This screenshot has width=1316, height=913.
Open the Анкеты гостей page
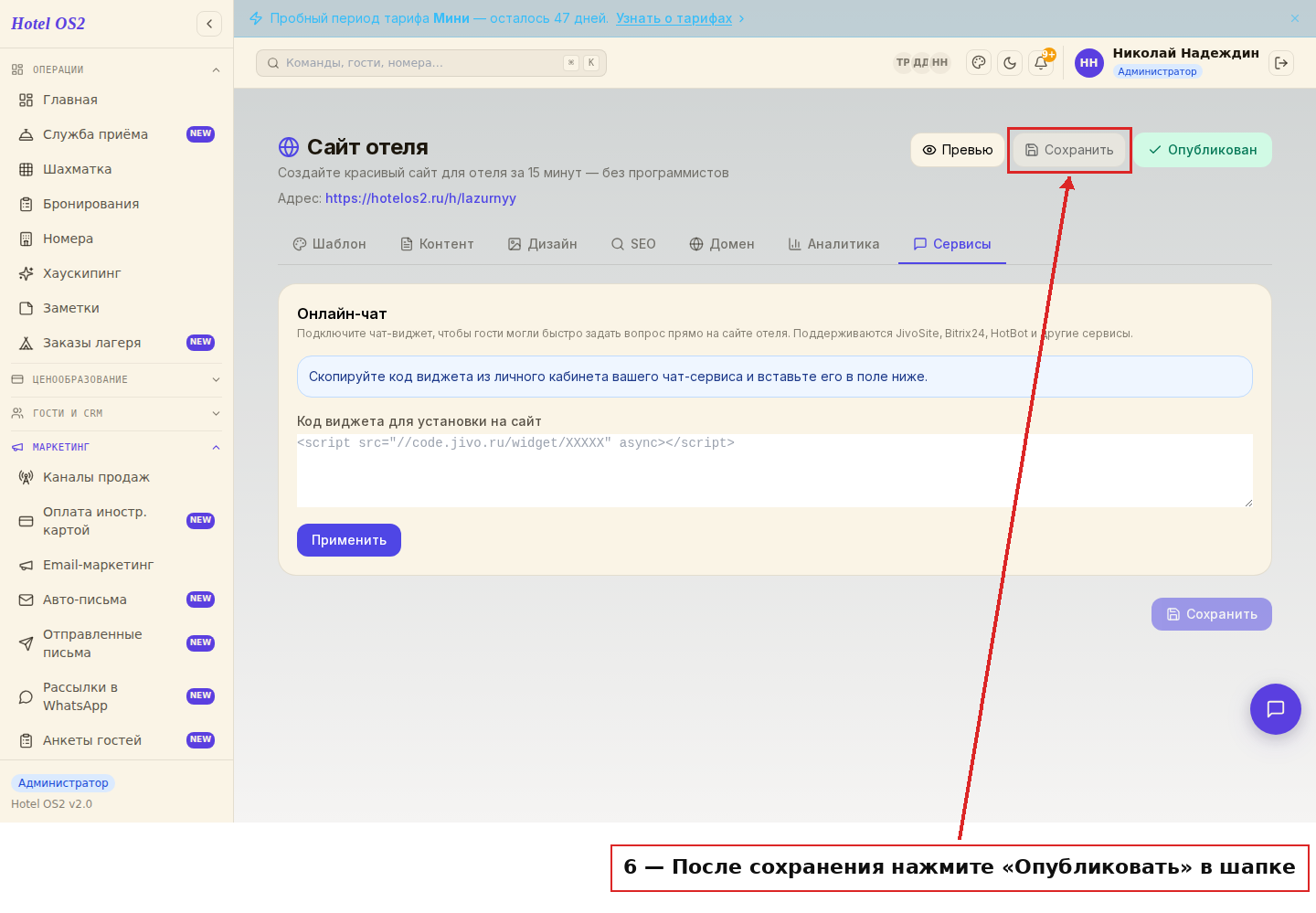click(116, 740)
